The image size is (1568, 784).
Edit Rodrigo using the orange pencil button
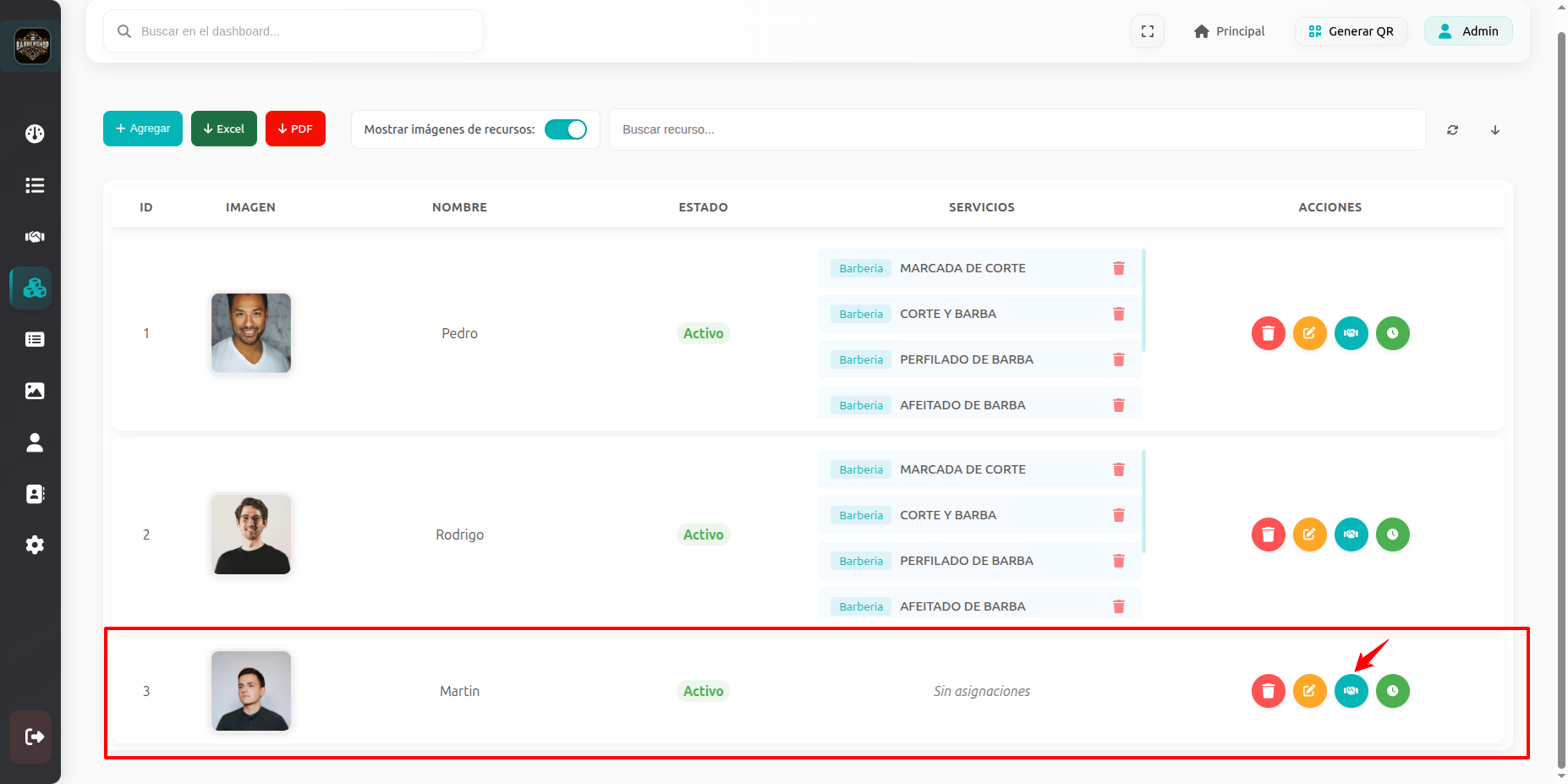click(1309, 535)
